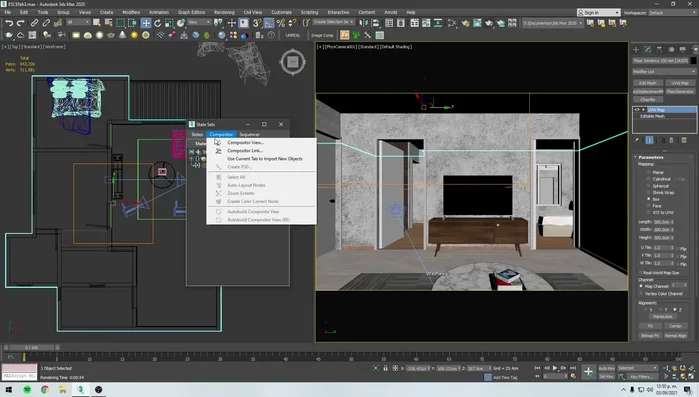Activate the Select and Scale tool
Screen dimensions: 699x397
pyautogui.click(x=169, y=23)
